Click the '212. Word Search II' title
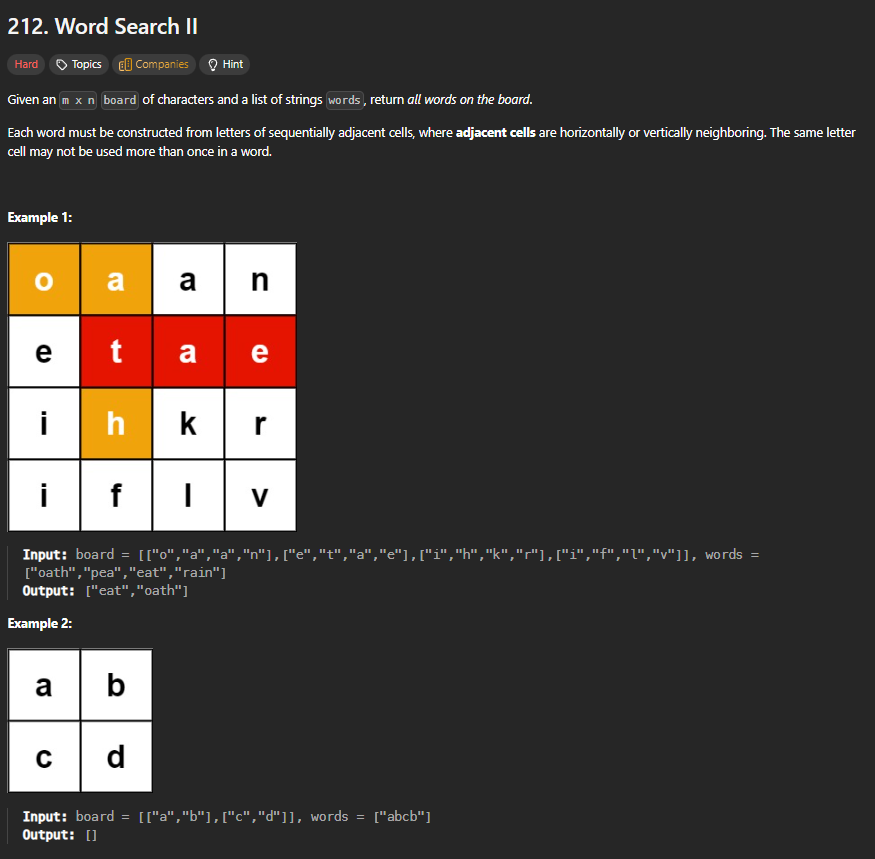Image resolution: width=875 pixels, height=859 pixels. [103, 26]
